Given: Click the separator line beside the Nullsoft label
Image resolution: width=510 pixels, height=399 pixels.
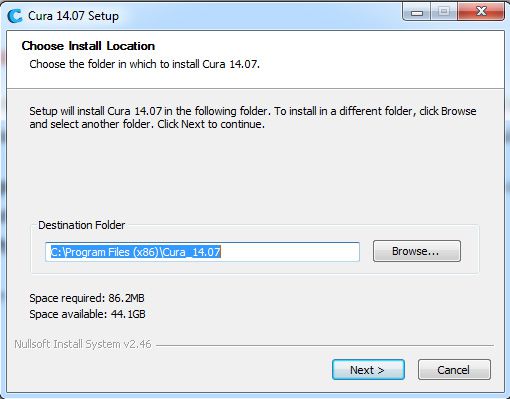Looking at the screenshot, I should coord(325,345).
